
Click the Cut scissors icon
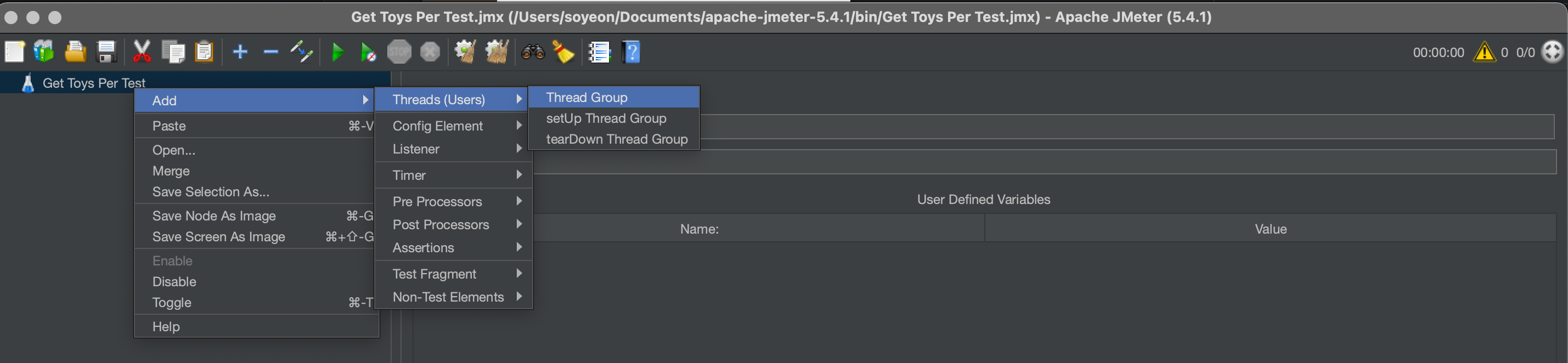tap(142, 52)
